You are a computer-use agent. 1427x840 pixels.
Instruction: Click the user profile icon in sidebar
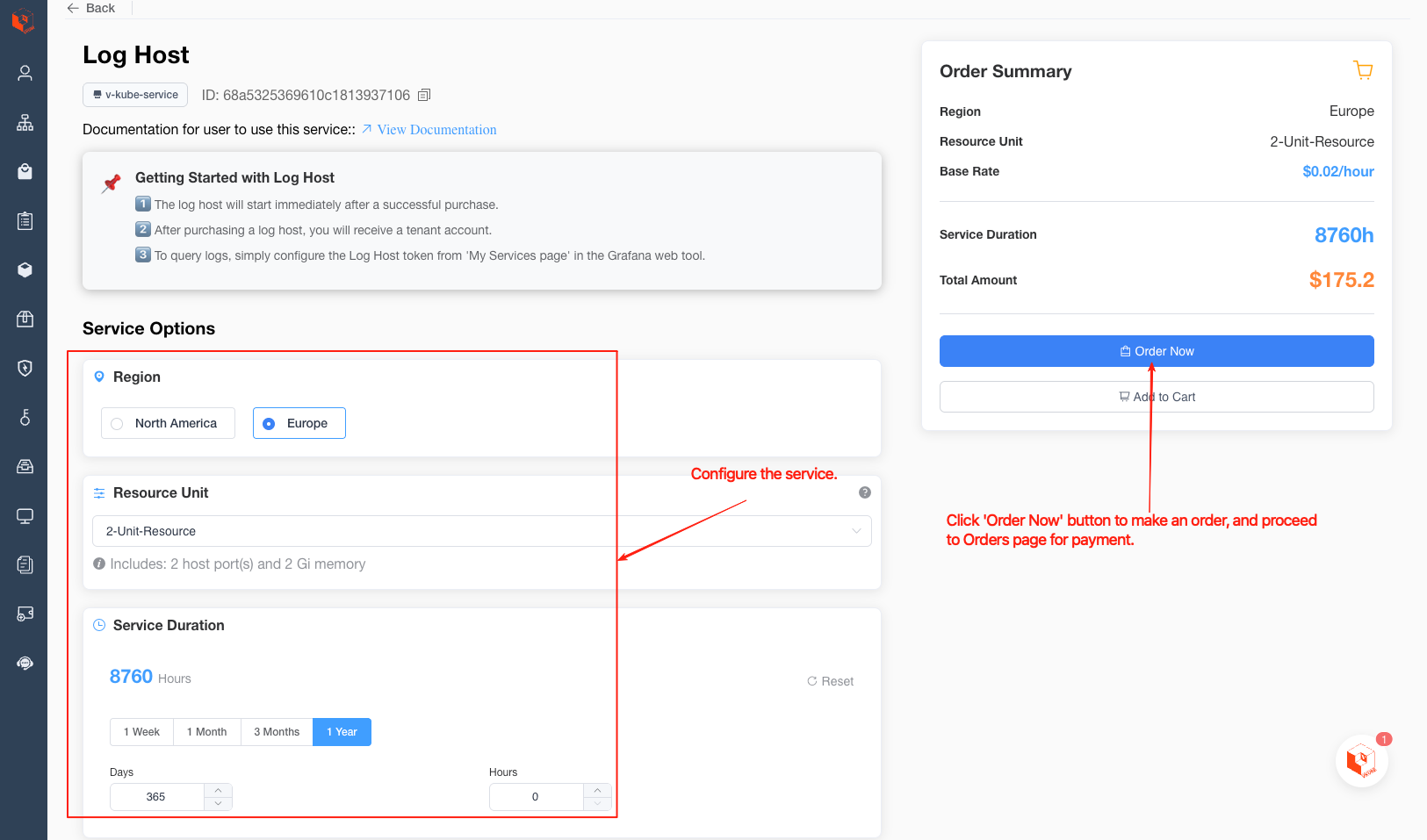(25, 73)
